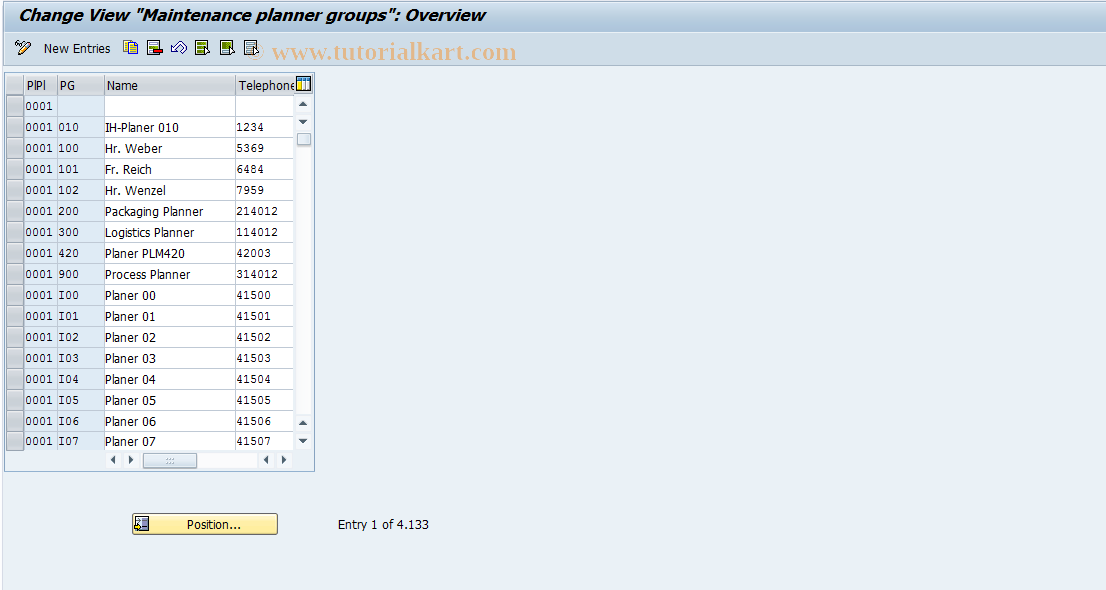Select row selector for Hr. Wenzel
This screenshot has height=590, width=1106.
click(x=15, y=190)
